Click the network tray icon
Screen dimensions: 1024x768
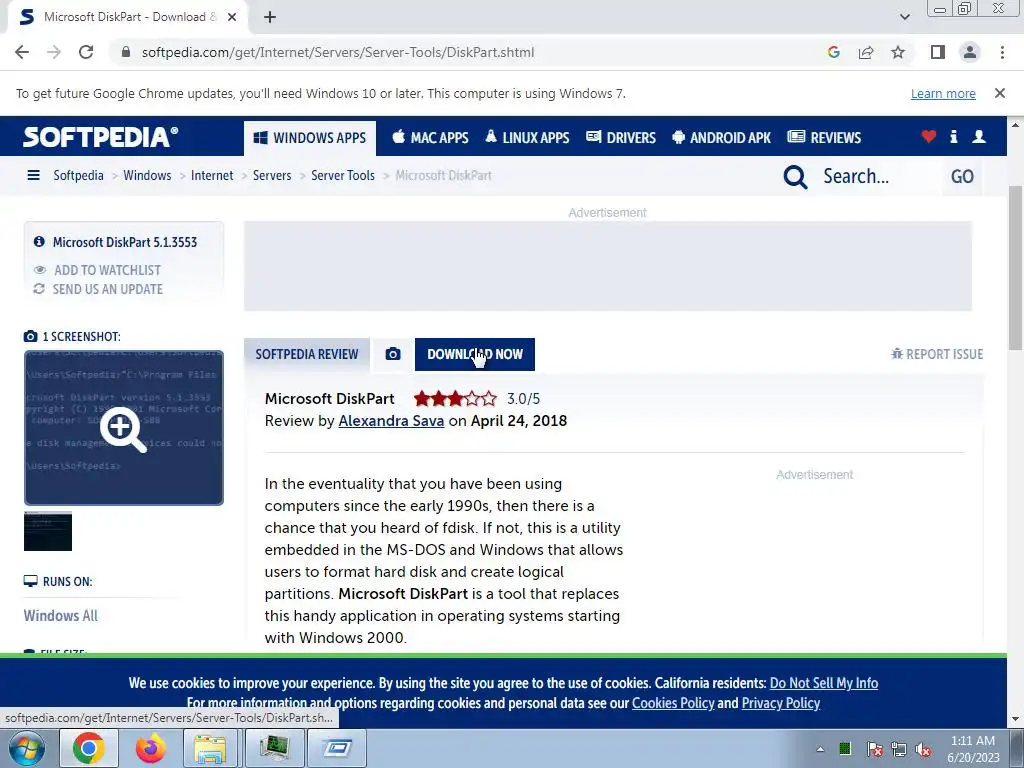[899, 750]
